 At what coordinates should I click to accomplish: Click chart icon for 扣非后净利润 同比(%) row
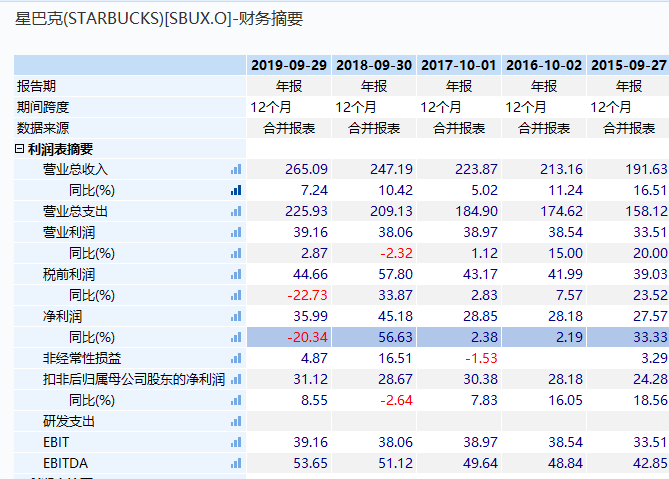click(236, 401)
